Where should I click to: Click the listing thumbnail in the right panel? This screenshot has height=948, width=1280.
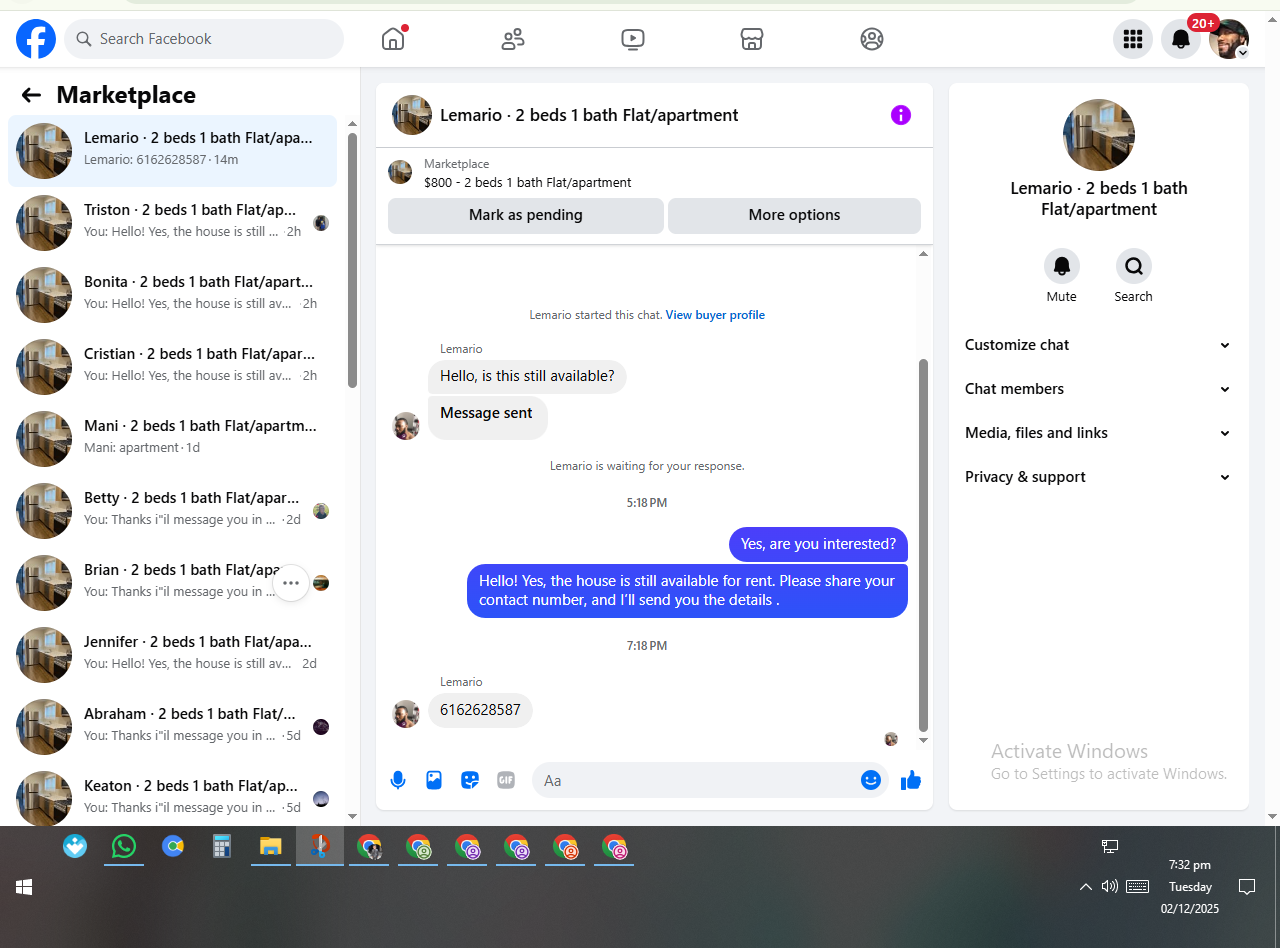tap(1099, 135)
